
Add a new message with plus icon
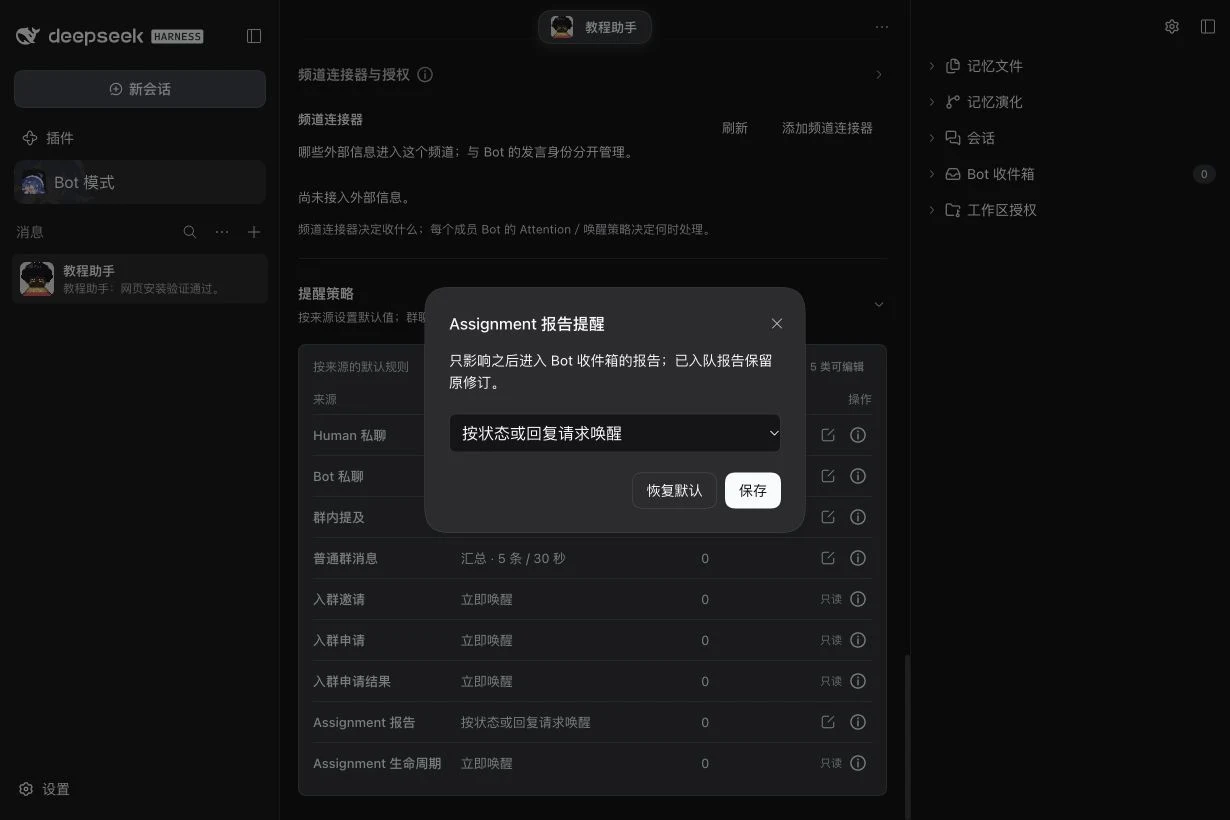(254, 232)
